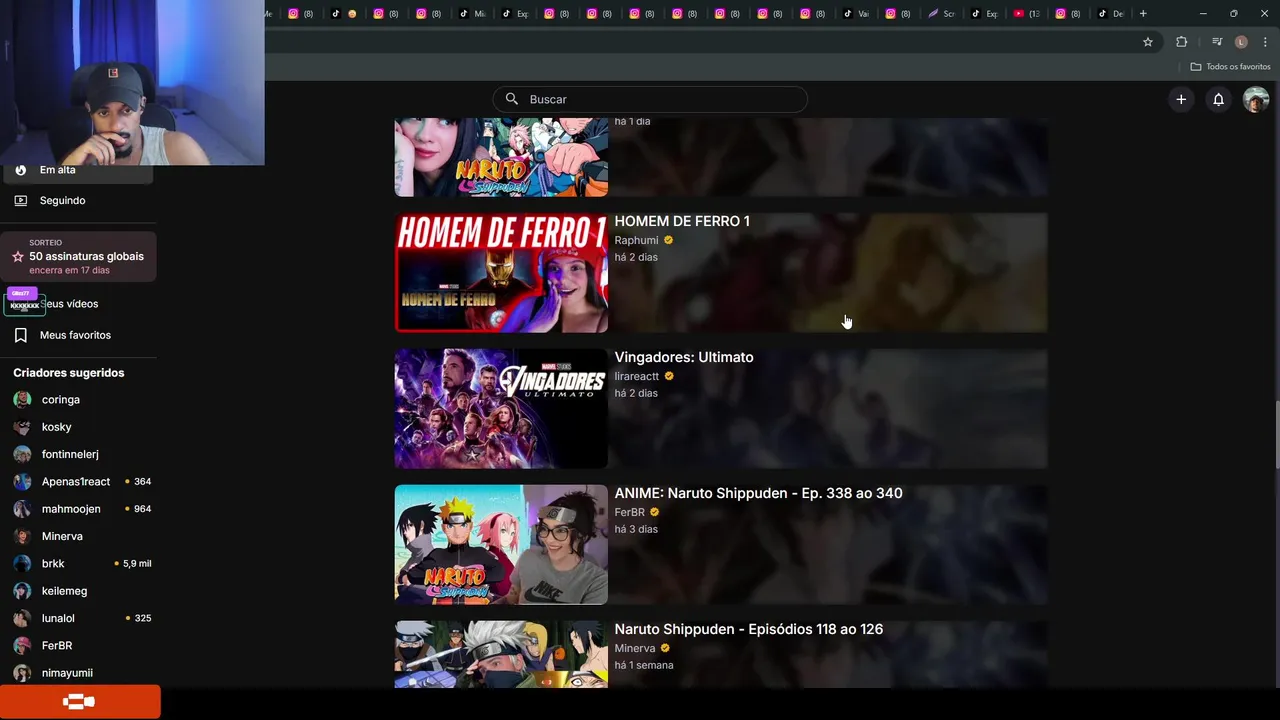
Task: Open the Seguindo section
Action: 78,200
